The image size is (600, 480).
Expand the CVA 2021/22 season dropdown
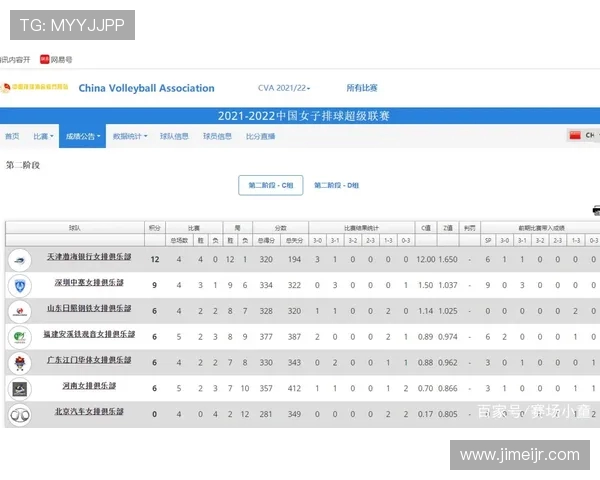[284, 88]
